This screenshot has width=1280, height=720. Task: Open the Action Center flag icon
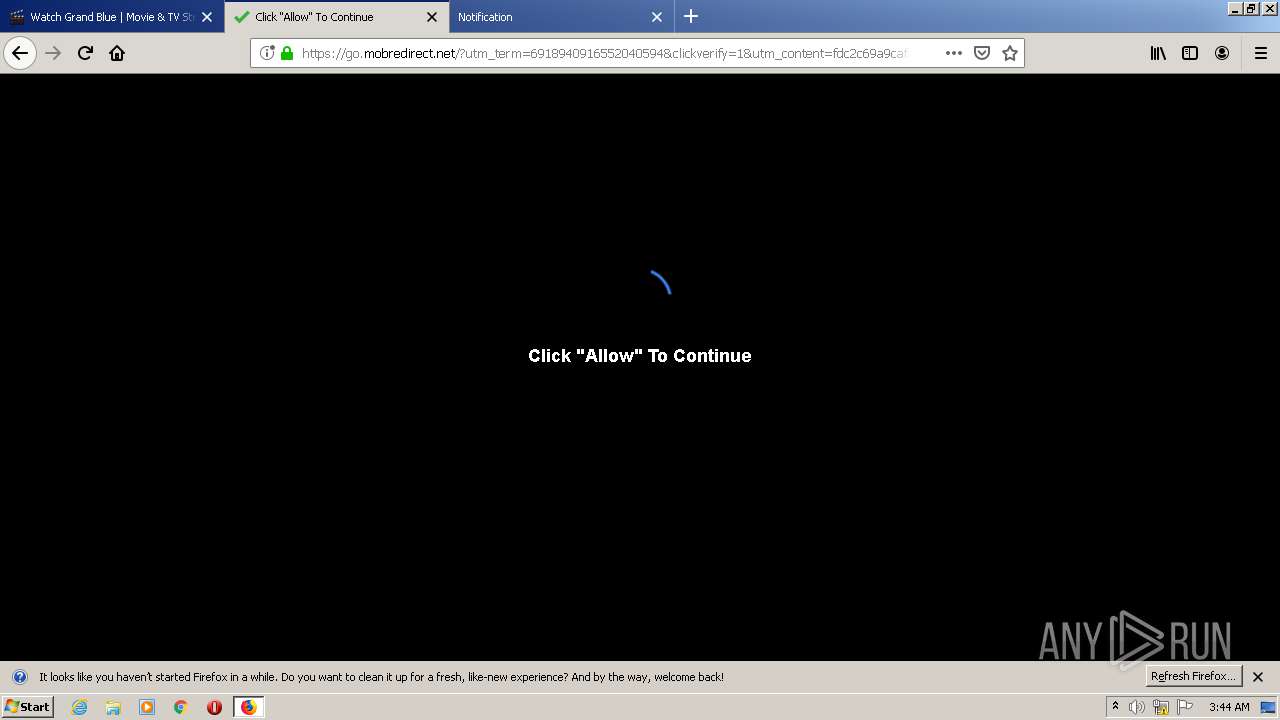tap(1185, 707)
